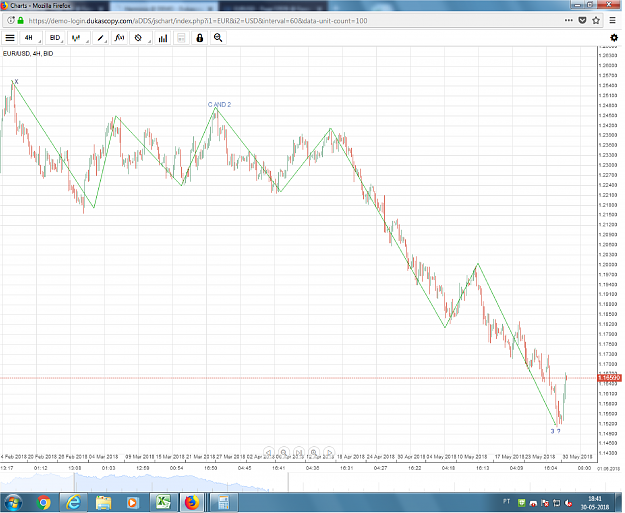
Task: Bookmark this page with star icon
Action: pos(596,20)
